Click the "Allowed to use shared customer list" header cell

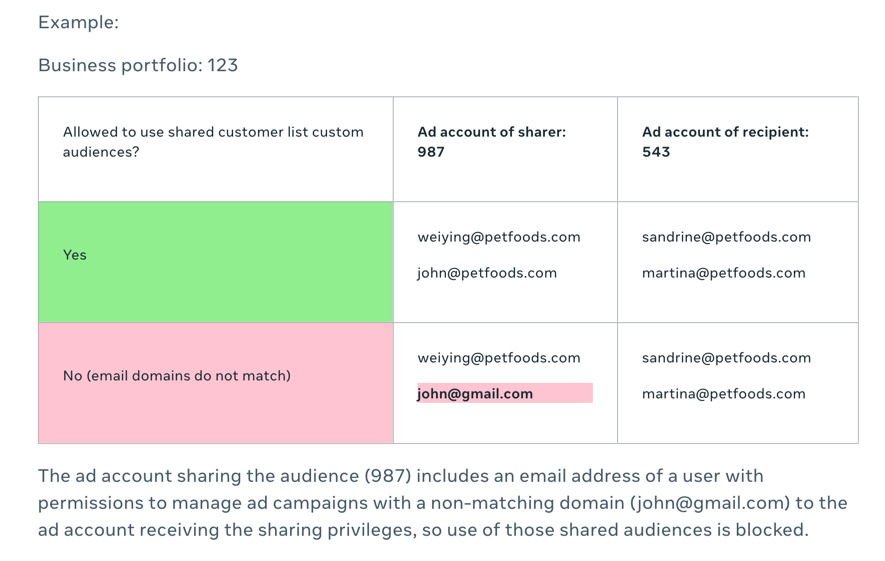pos(213,141)
